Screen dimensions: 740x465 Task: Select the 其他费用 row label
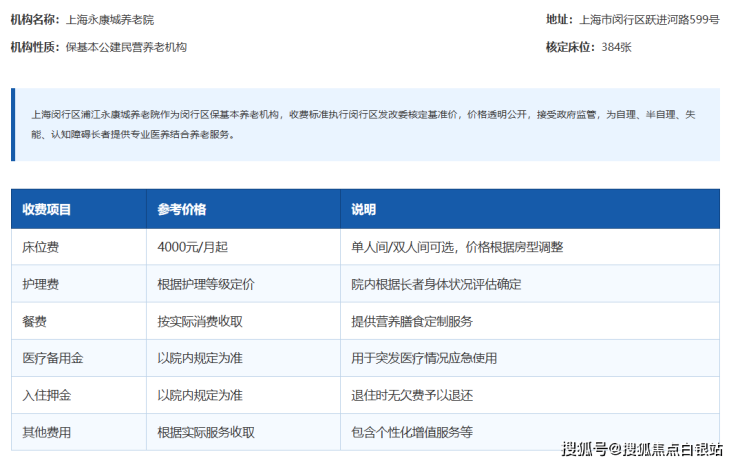47,432
